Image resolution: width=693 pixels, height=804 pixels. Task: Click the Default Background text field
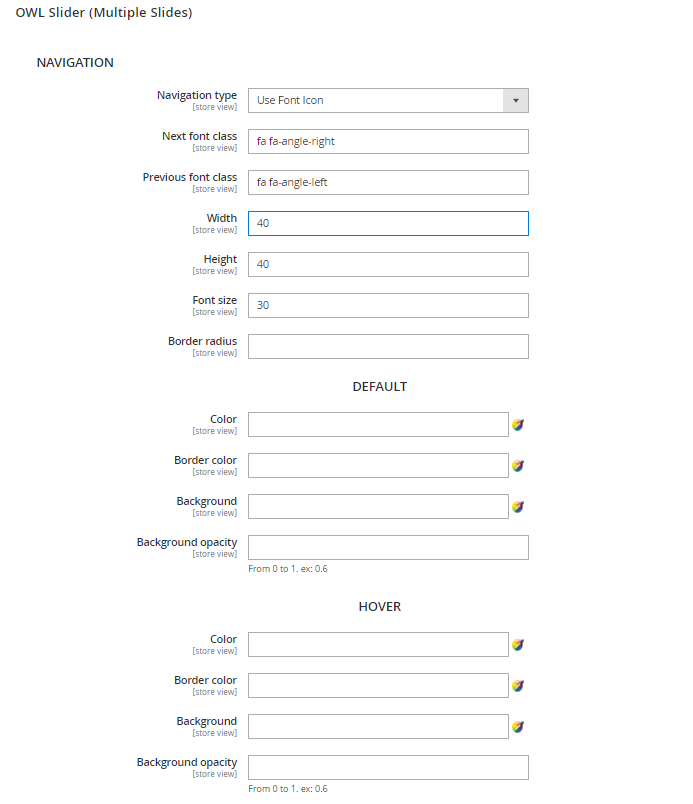[378, 507]
